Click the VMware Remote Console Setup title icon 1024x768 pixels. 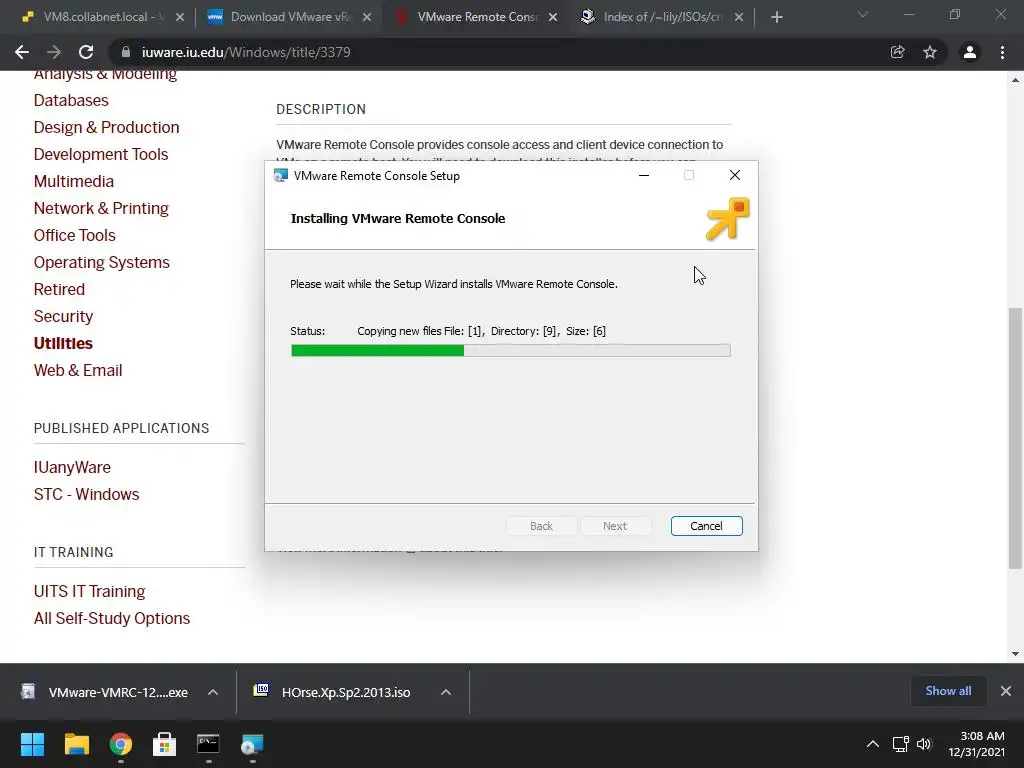281,176
